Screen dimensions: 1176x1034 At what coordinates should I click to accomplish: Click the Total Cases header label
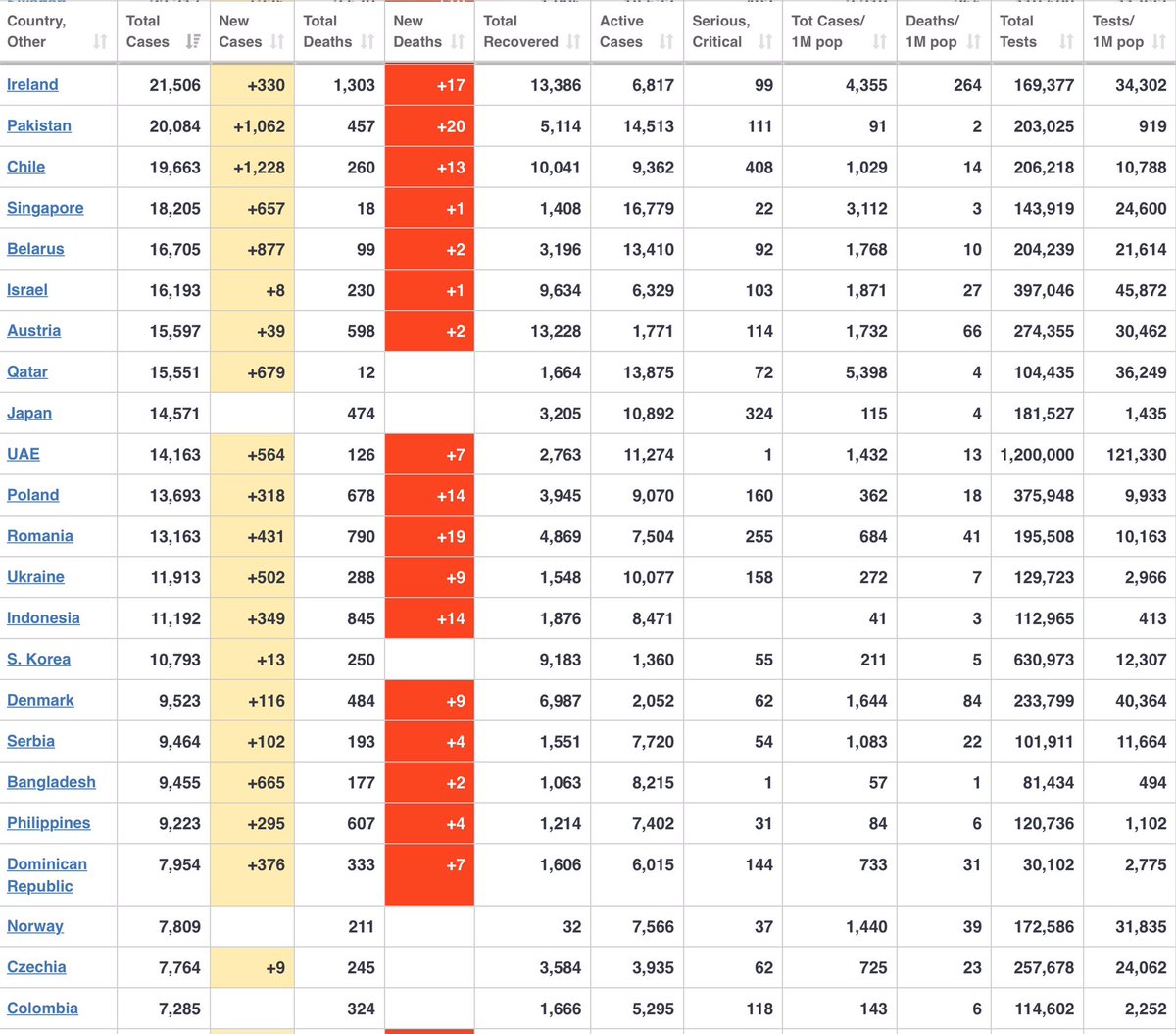[147, 31]
